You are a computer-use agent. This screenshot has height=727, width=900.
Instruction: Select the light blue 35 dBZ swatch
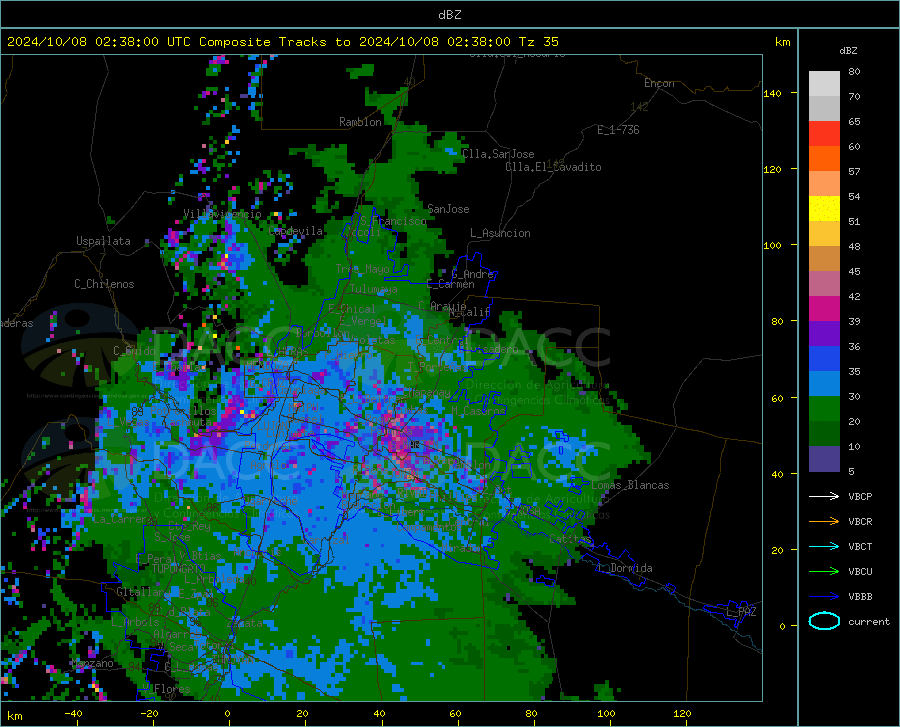coord(824,384)
